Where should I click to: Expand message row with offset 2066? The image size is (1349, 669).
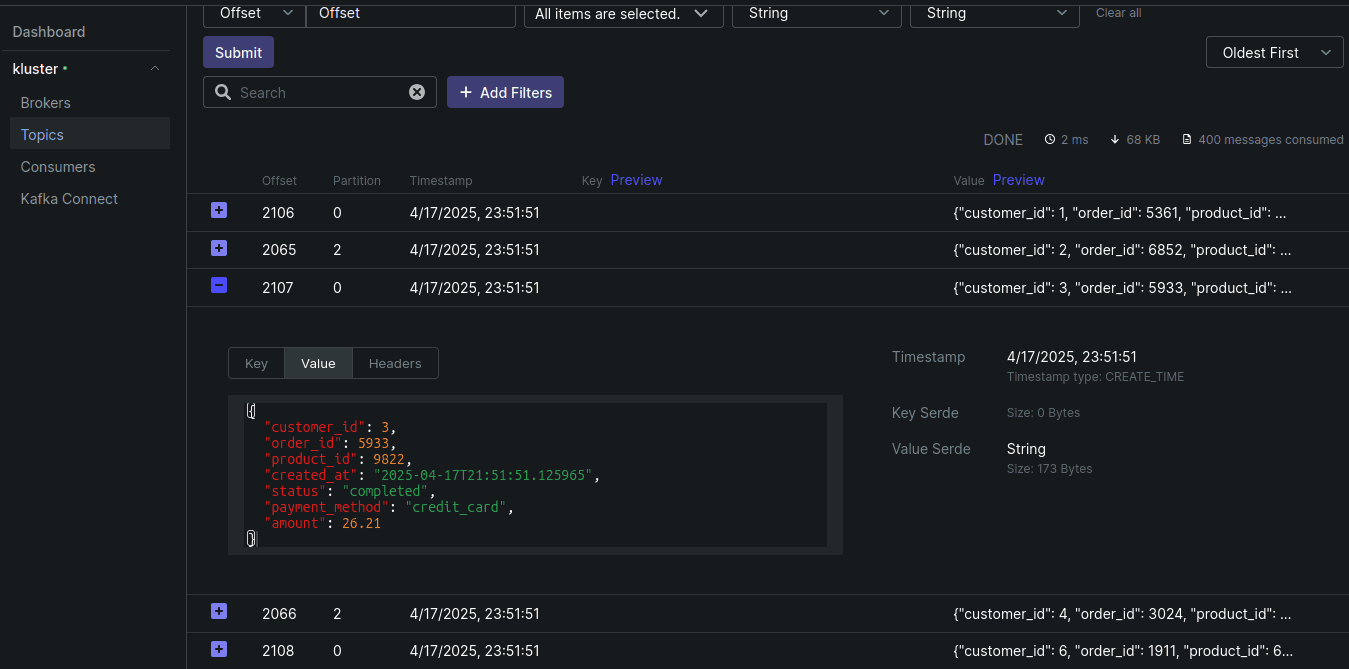(x=219, y=612)
